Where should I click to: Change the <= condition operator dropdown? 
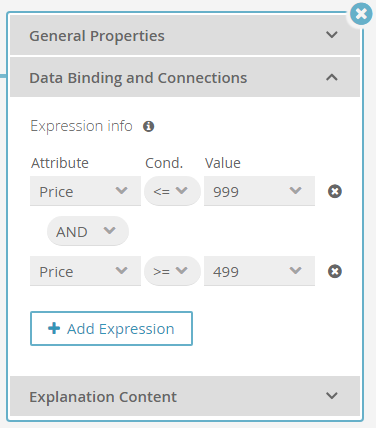pyautogui.click(x=172, y=191)
